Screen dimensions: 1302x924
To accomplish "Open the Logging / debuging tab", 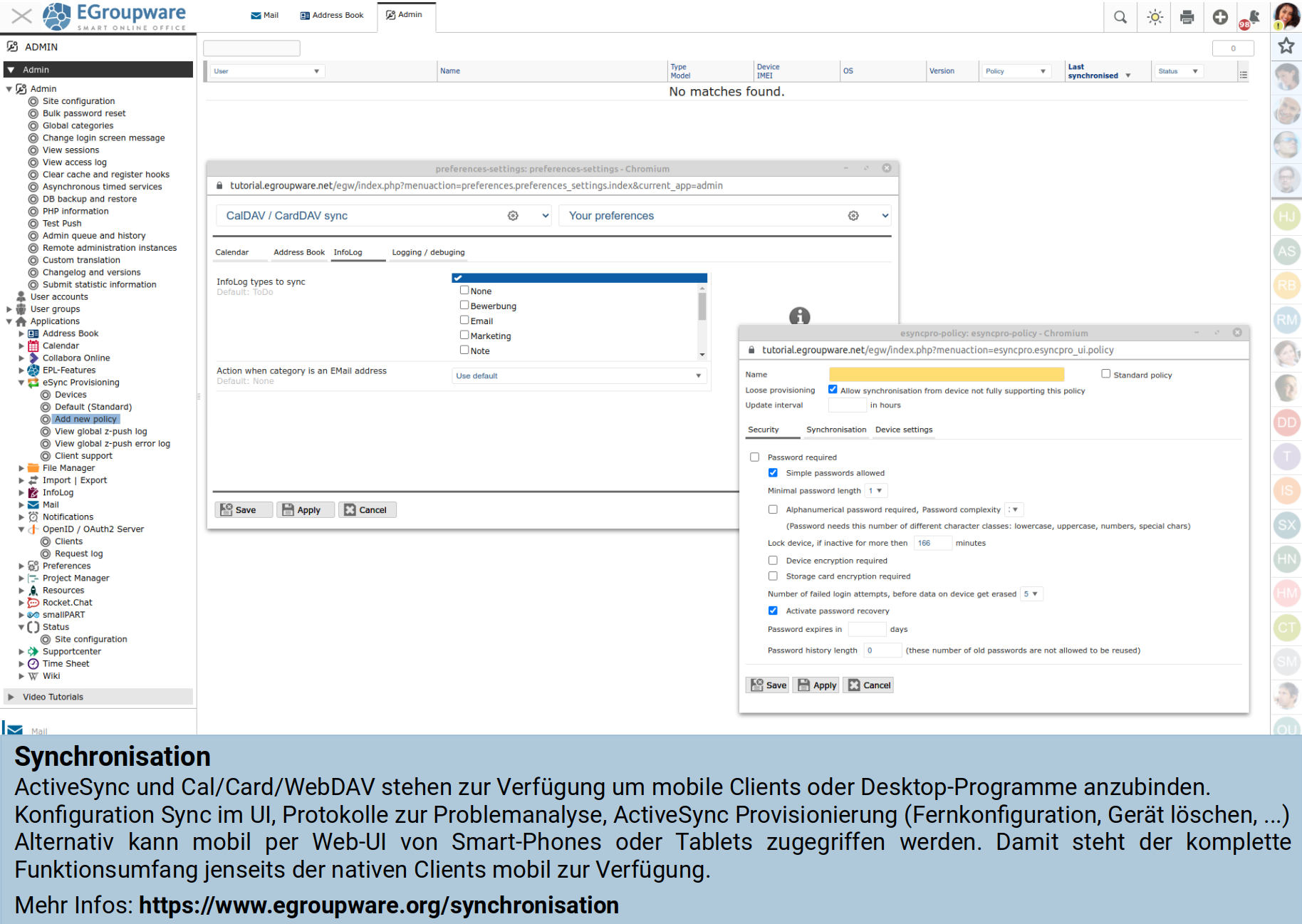I will (x=428, y=252).
